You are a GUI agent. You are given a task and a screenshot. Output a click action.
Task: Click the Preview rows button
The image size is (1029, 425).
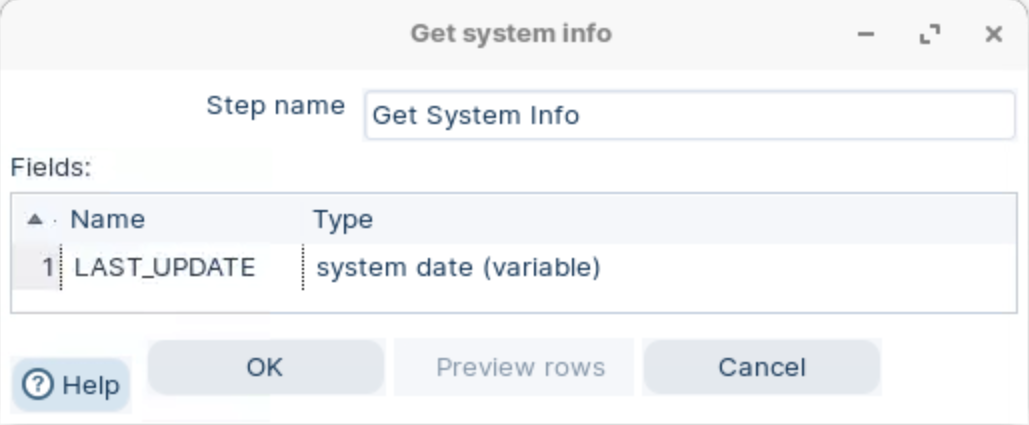(x=520, y=367)
